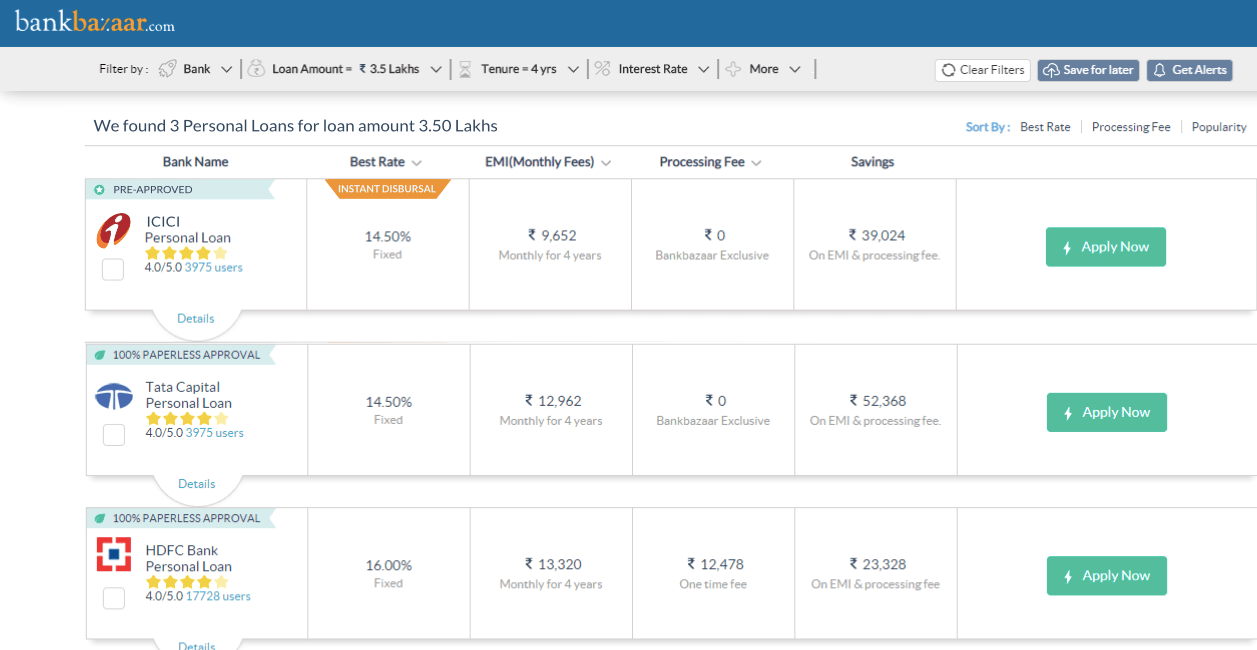Click the money bag Loan Amount icon

[256, 69]
